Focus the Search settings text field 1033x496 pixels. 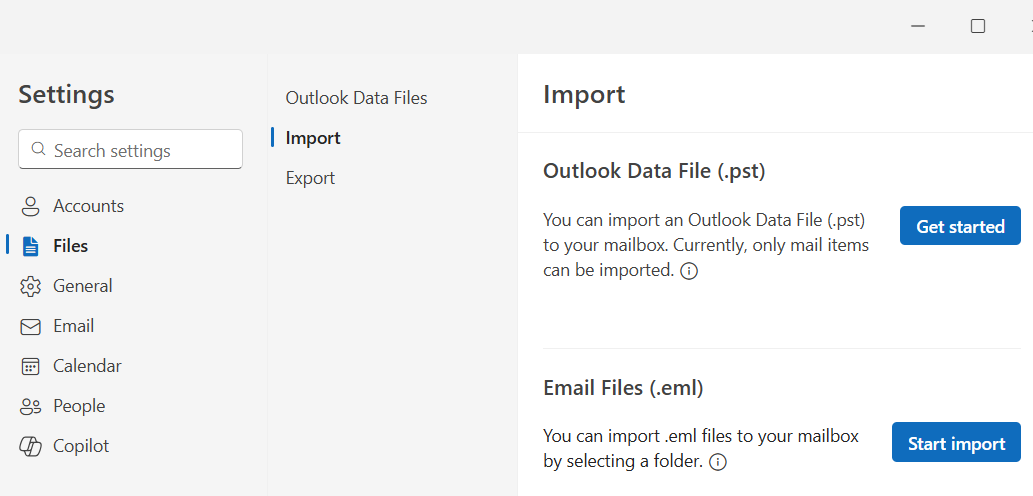pyautogui.click(x=140, y=150)
